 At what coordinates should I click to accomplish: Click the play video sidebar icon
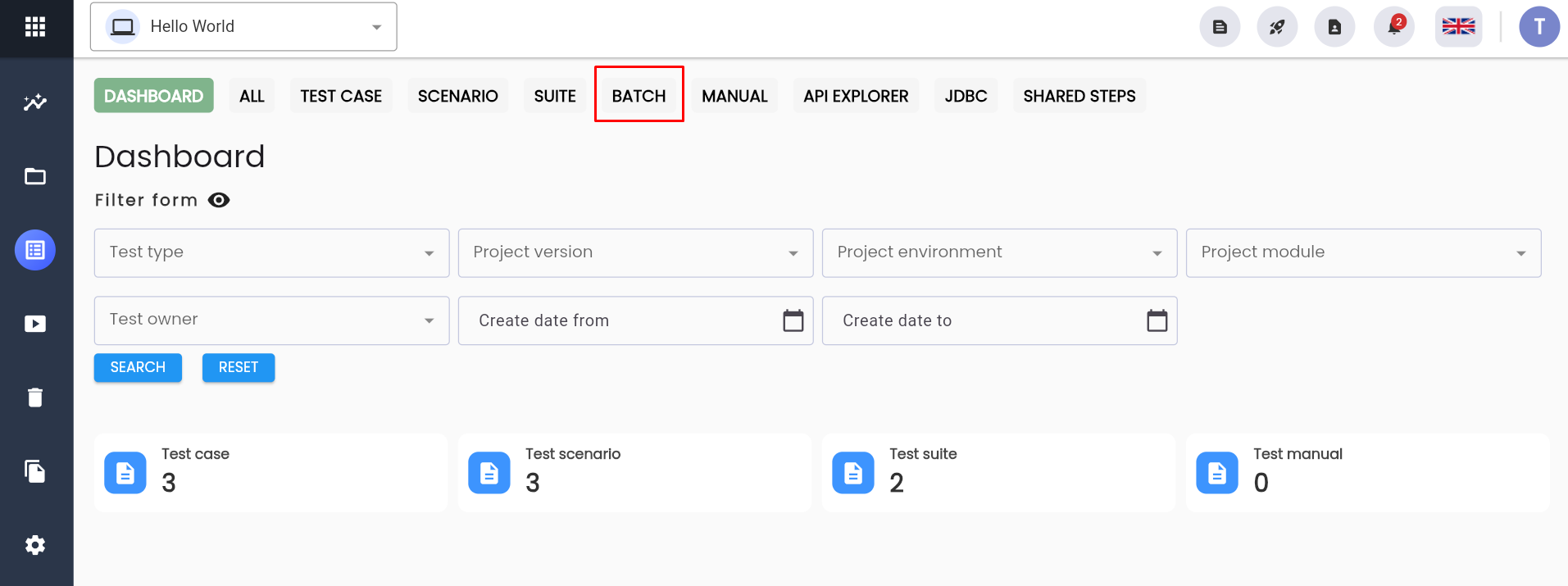[35, 324]
